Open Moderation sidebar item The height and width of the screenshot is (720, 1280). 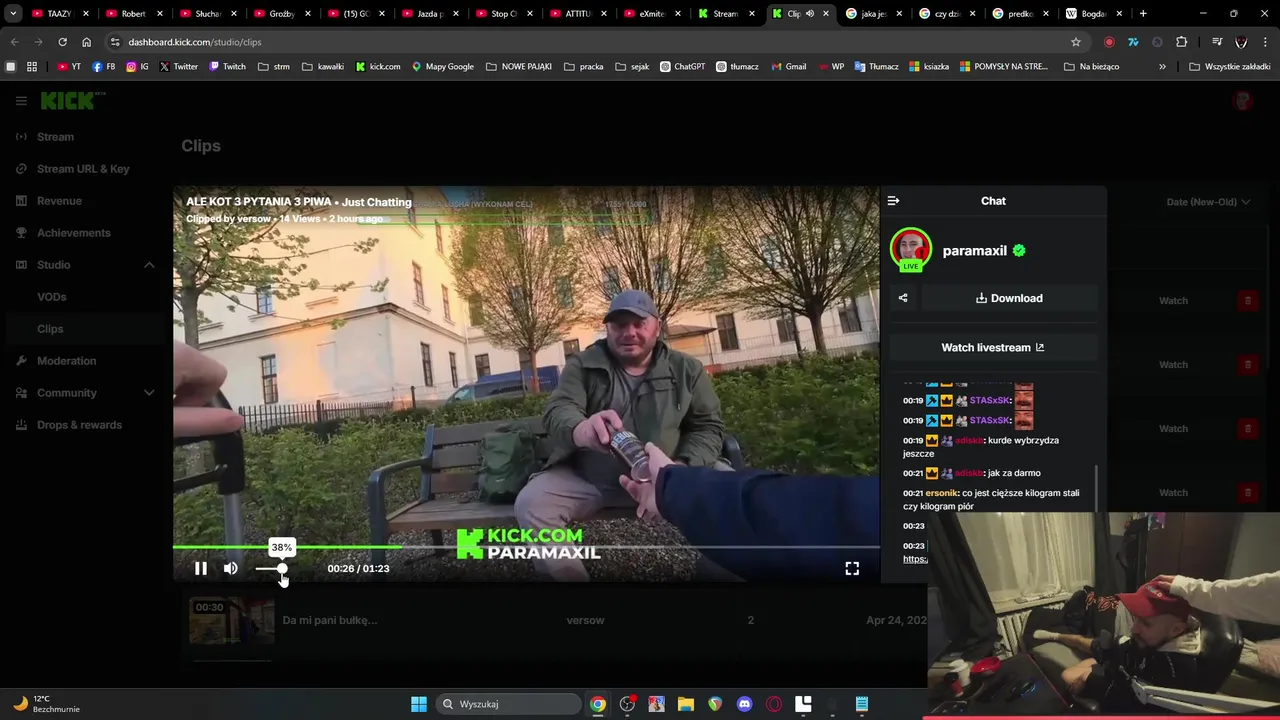(x=66, y=361)
